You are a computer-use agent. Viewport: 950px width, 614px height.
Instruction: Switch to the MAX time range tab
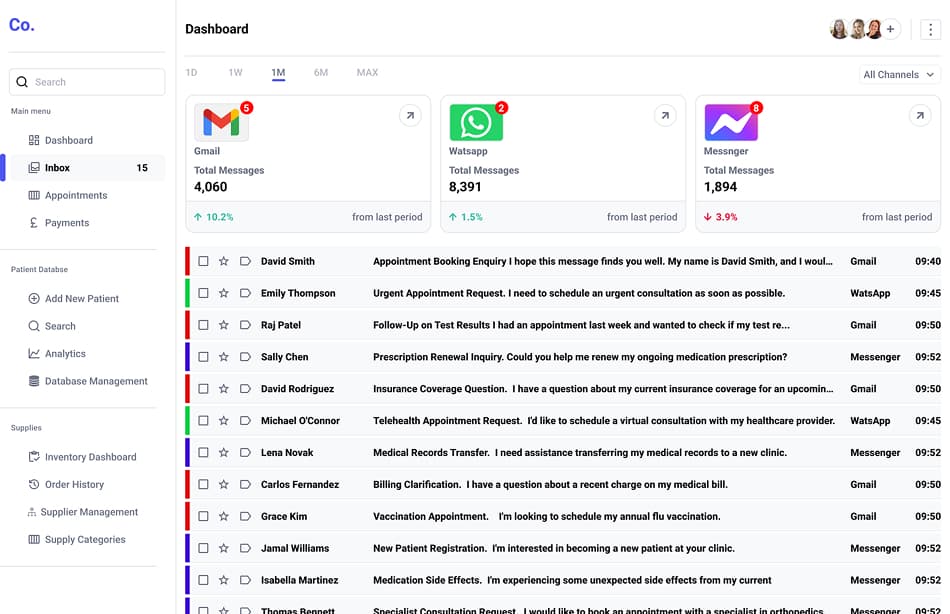click(x=367, y=72)
